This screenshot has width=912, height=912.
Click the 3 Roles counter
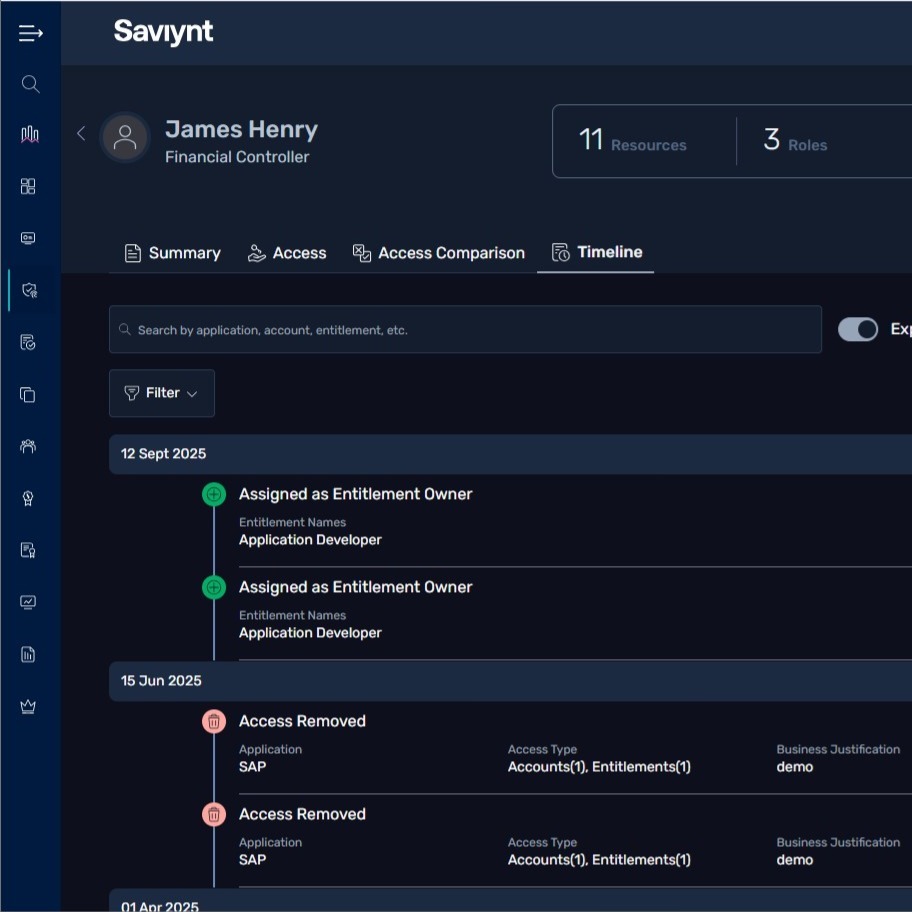[795, 140]
